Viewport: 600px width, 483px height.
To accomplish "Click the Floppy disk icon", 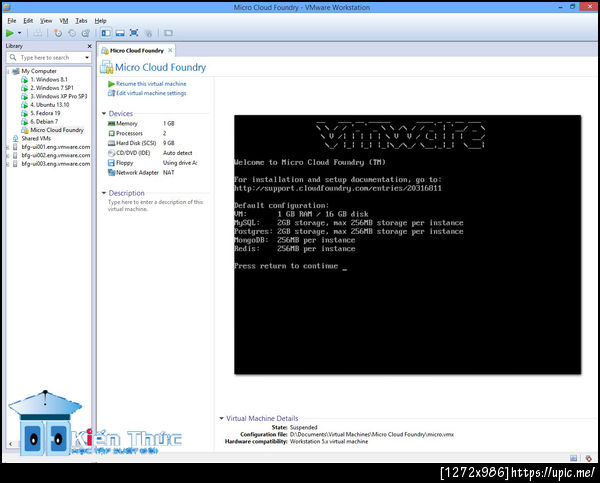I will click(111, 163).
